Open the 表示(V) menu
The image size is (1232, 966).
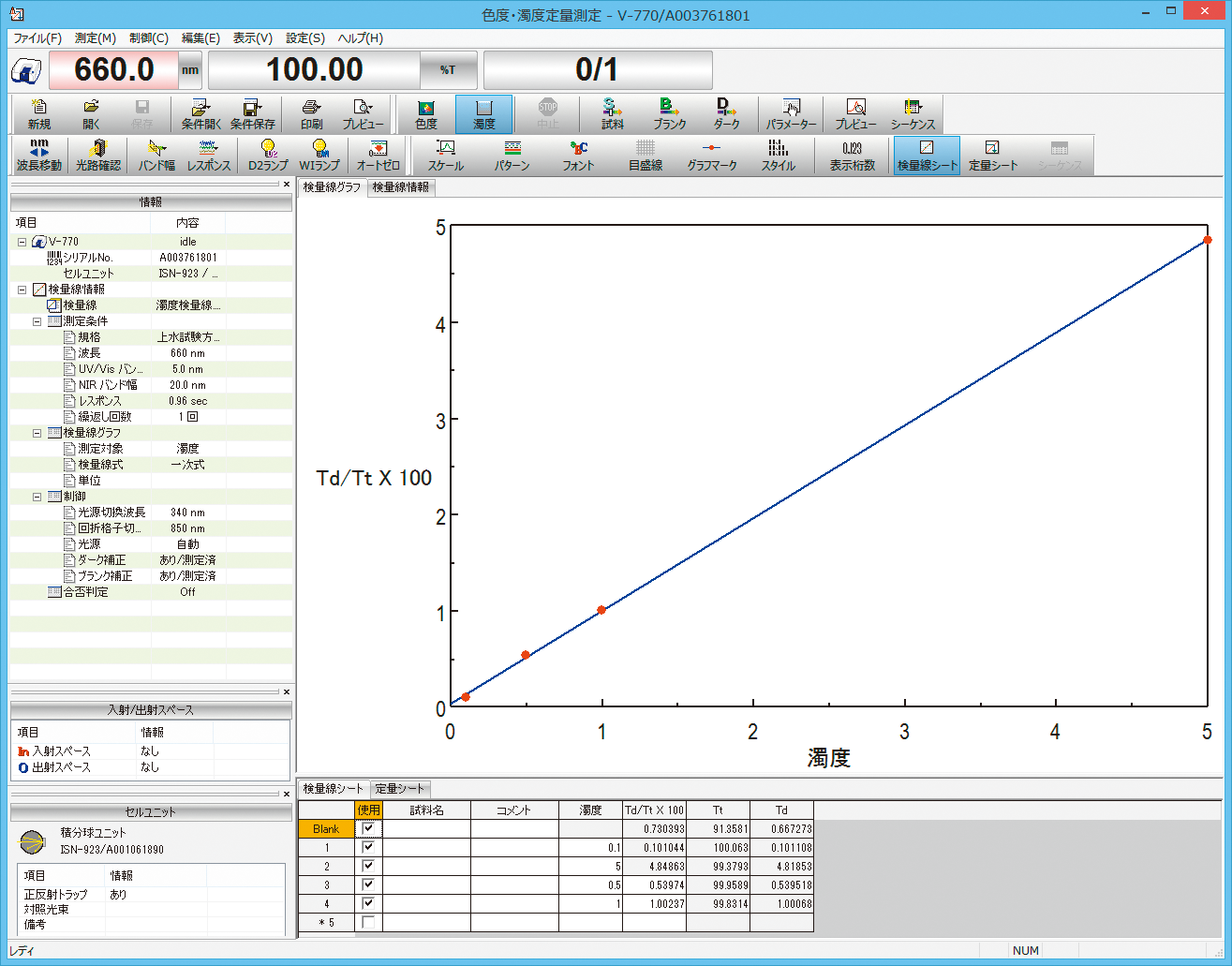pyautogui.click(x=253, y=38)
